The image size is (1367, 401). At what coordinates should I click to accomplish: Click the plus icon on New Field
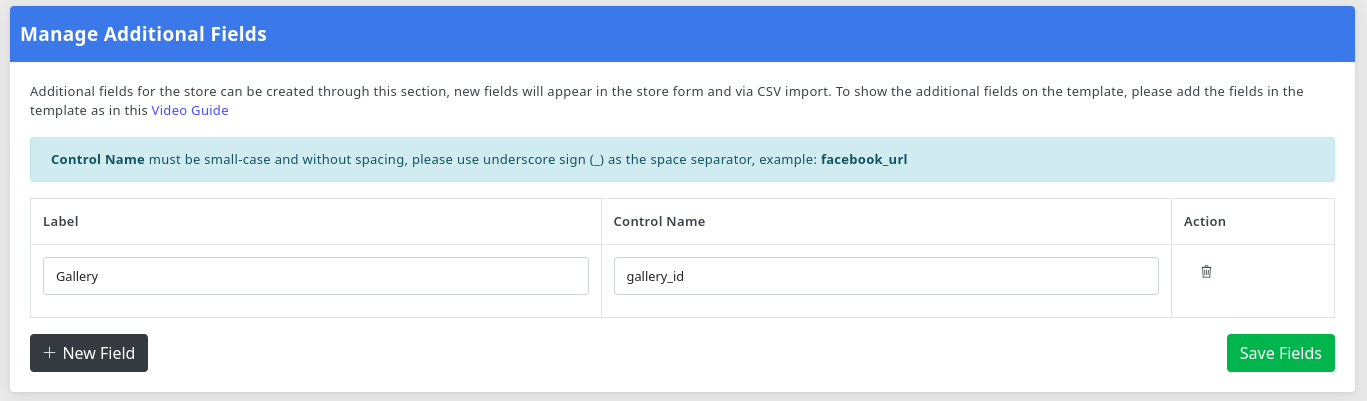(x=49, y=353)
